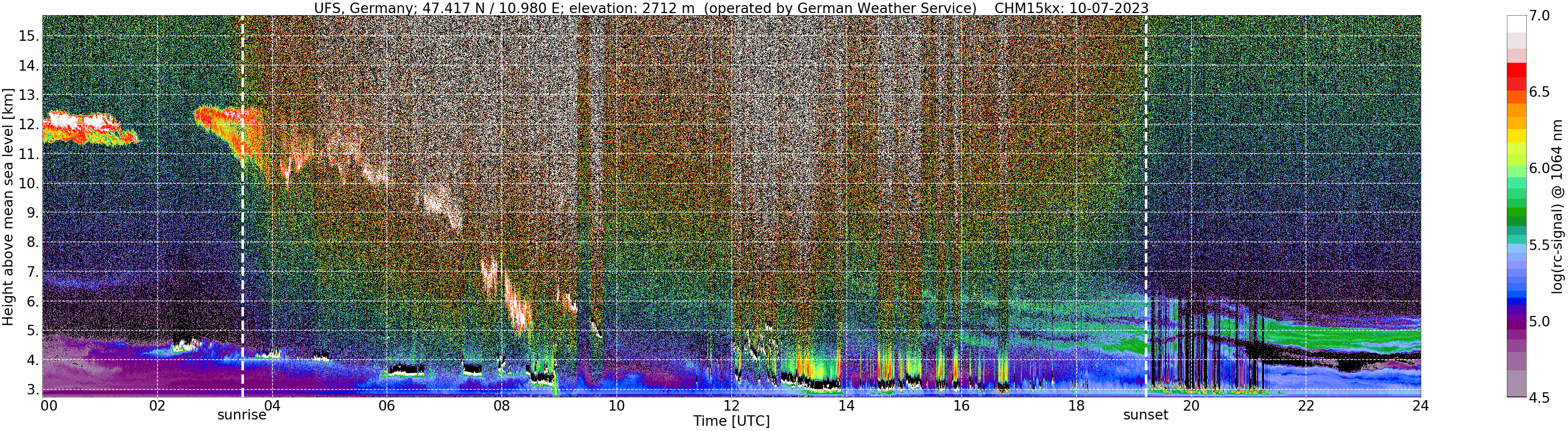
Task: Click the white top segment of the colorbar
Action: (1516, 24)
